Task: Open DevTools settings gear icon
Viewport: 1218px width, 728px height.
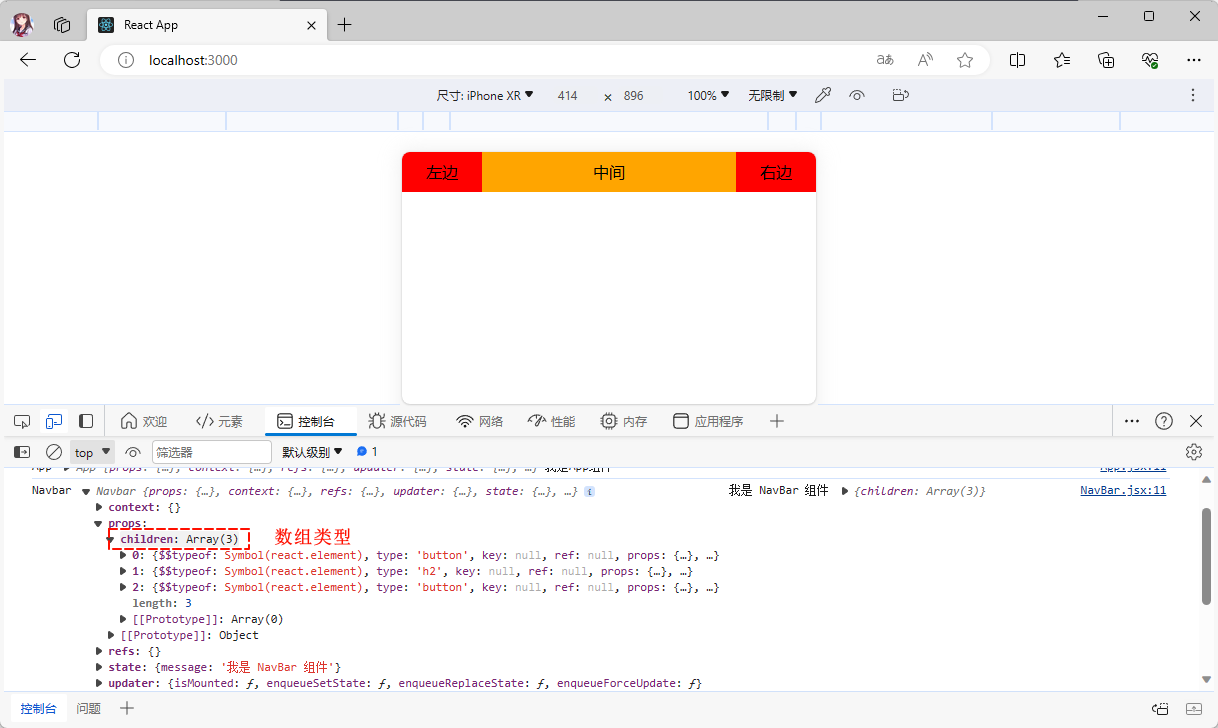Action: tap(1193, 452)
